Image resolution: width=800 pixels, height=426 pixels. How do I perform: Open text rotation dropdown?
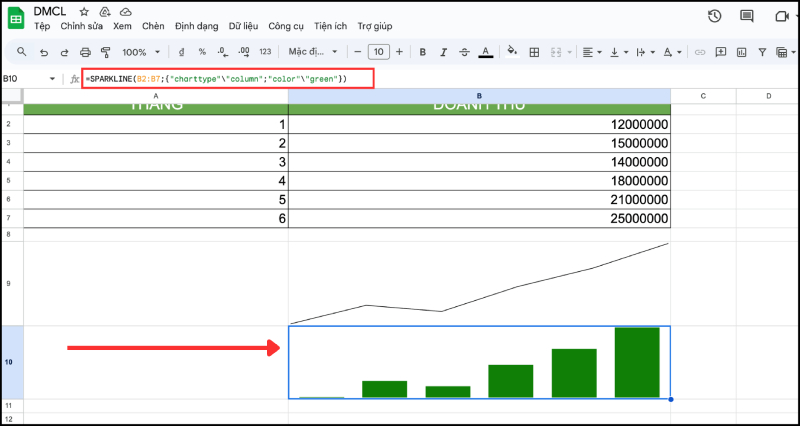coord(672,52)
